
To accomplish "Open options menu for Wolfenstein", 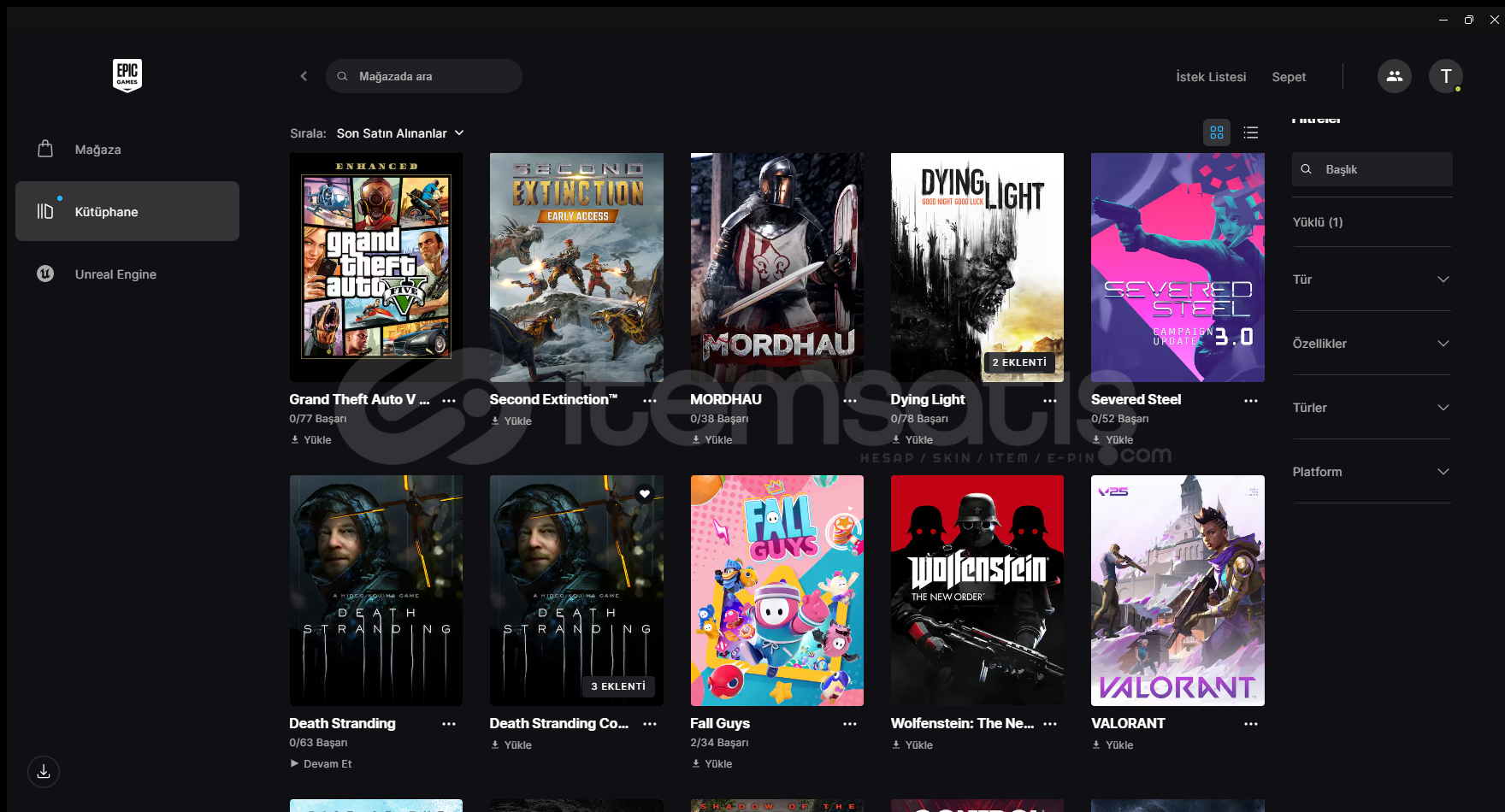I will tap(1050, 724).
